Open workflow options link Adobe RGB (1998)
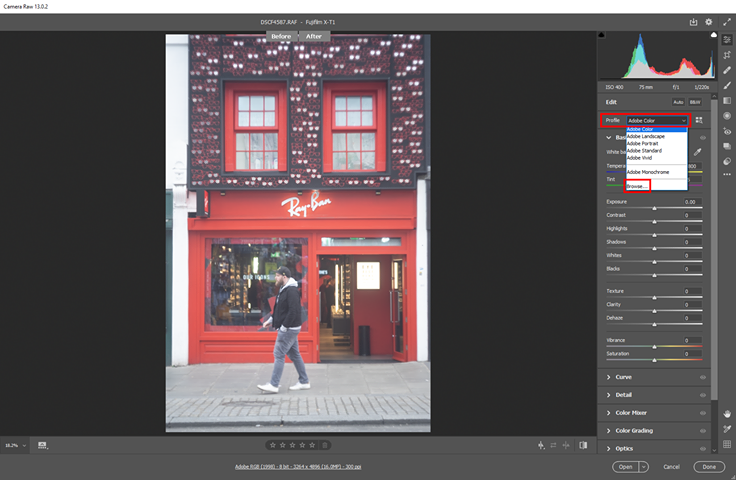Screen dimensions: 736x480 (x=298, y=466)
